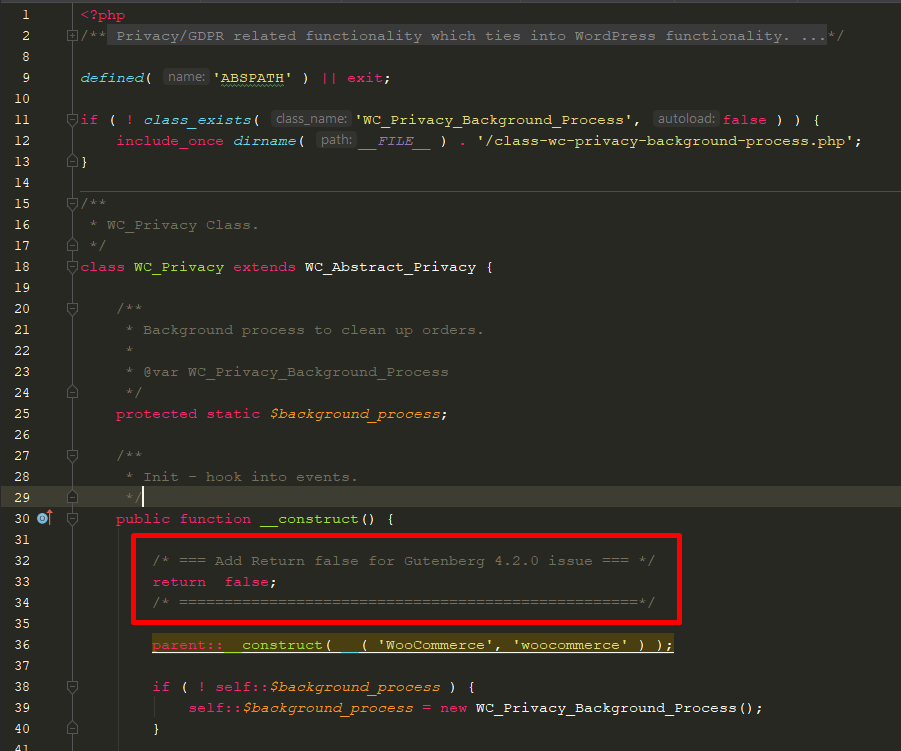Viewport: 901px width, 751px height.
Task: Collapse the __construct method fold at line 30
Action: coord(70,518)
